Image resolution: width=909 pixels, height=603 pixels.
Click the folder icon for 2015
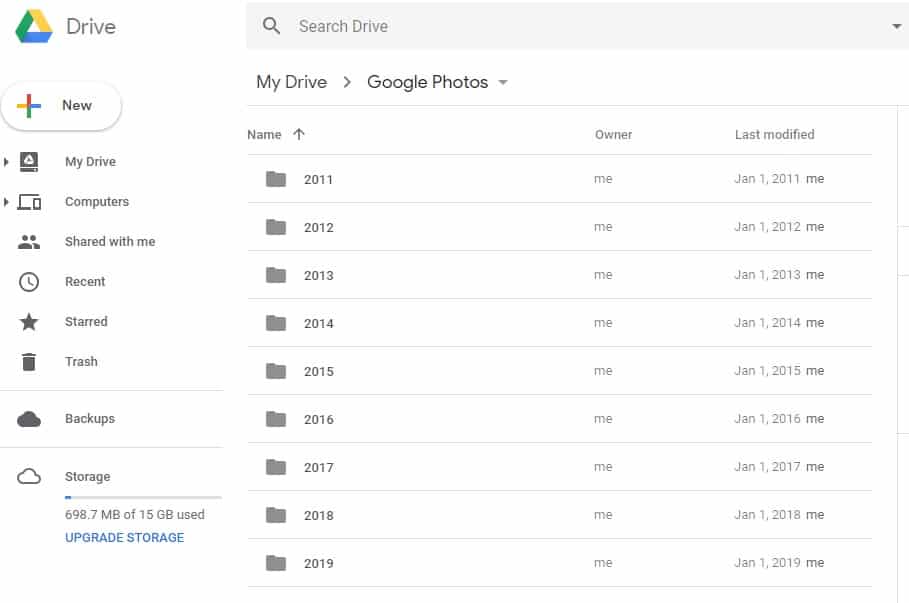[x=276, y=371]
